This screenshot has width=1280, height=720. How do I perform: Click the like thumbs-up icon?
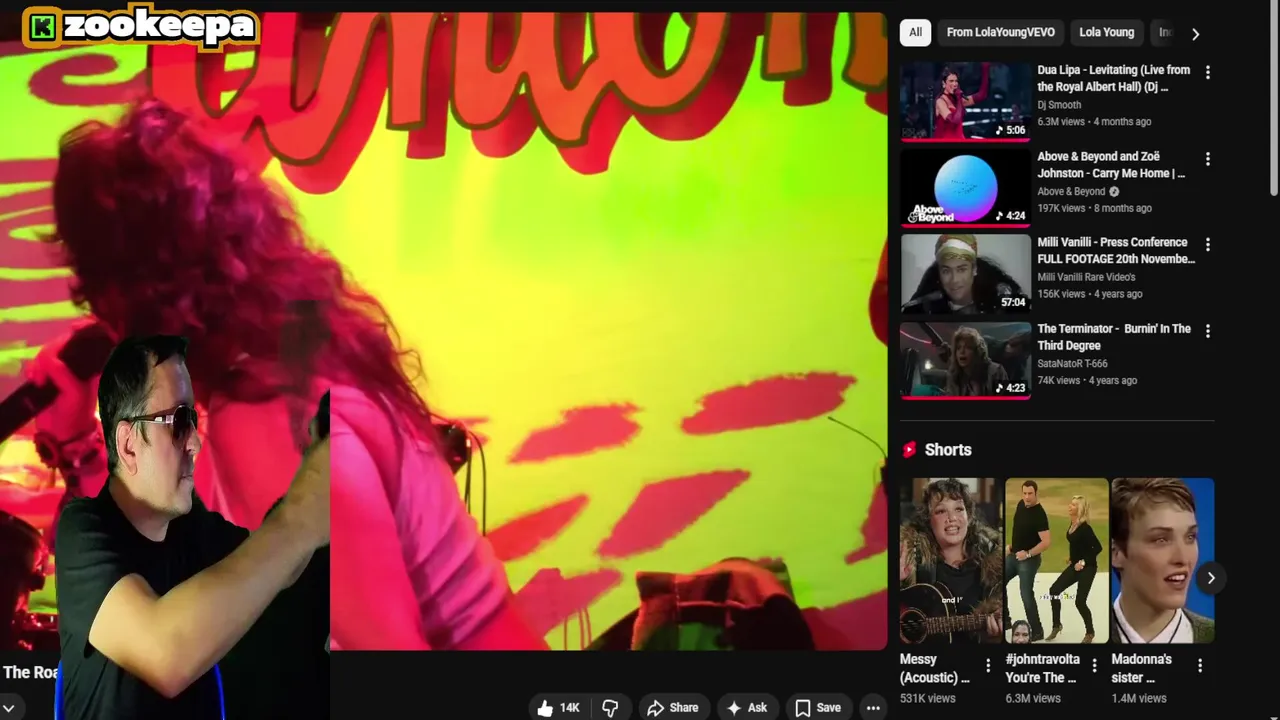(545, 708)
